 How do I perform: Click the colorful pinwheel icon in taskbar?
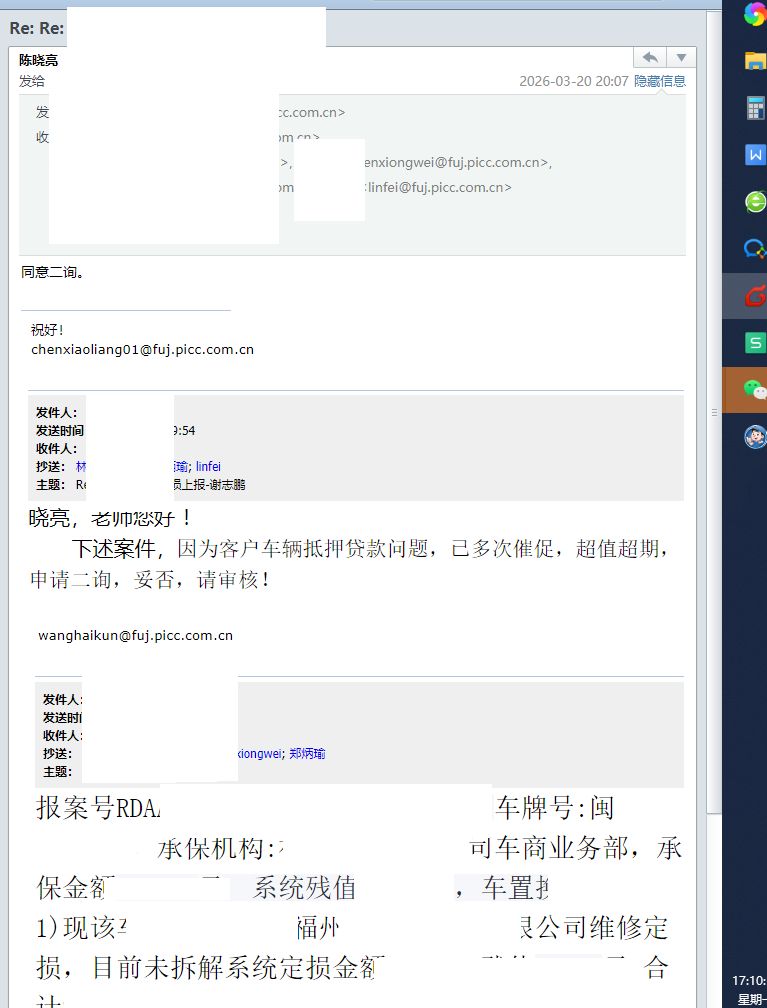755,14
